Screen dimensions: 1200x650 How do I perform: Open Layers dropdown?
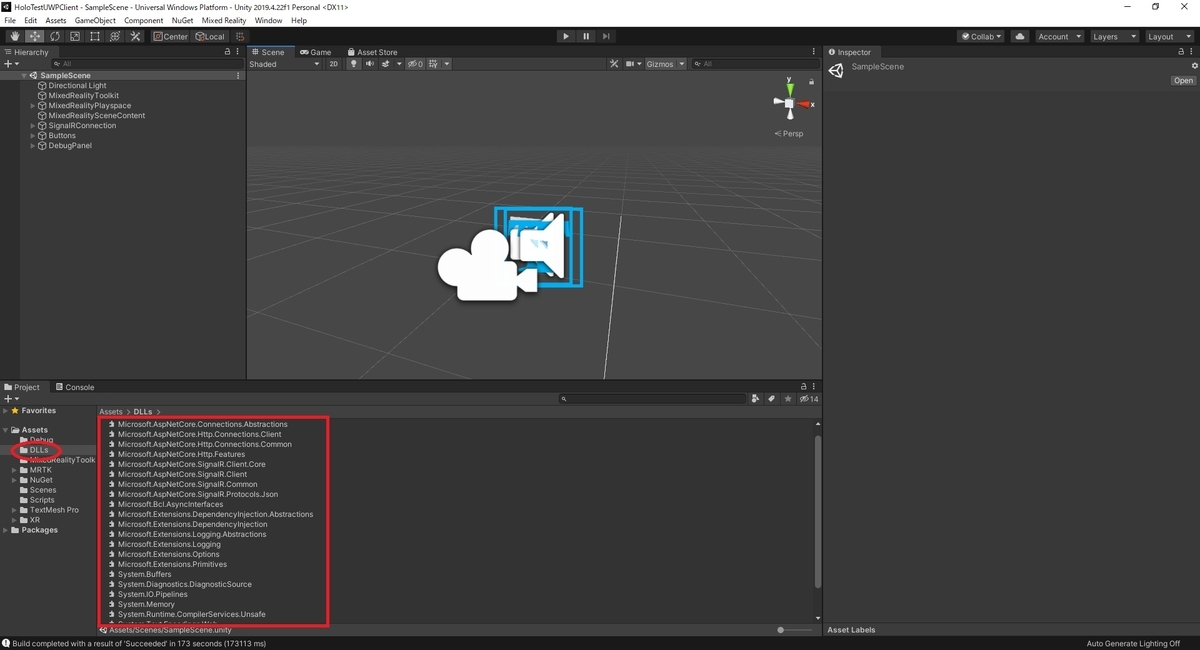[x=1114, y=36]
